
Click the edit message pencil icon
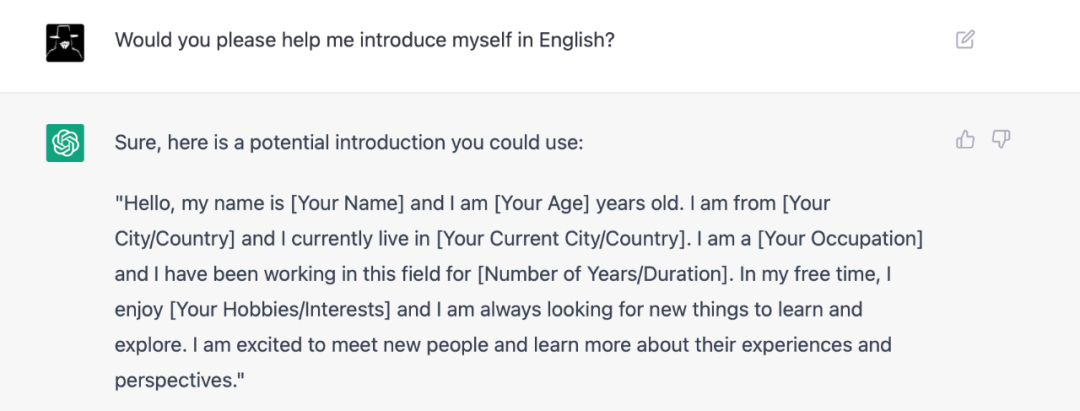tap(965, 40)
